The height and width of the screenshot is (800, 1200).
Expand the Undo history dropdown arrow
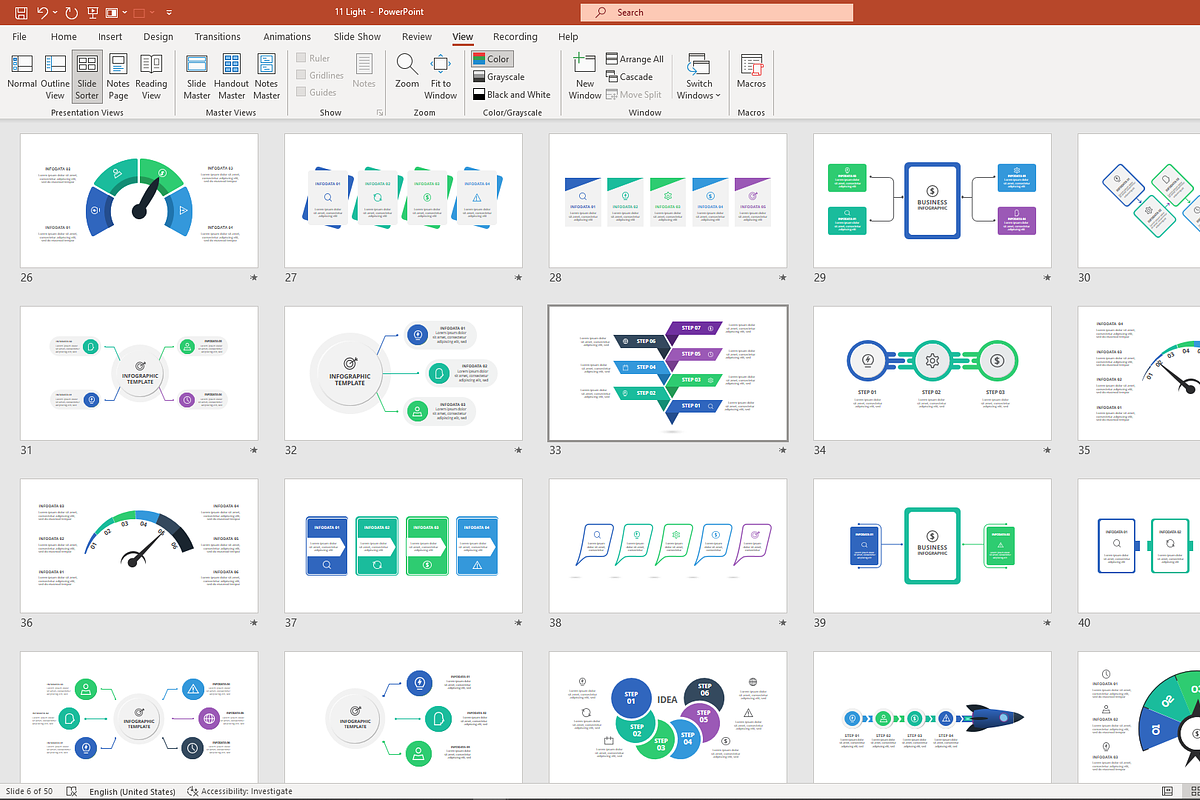click(55, 13)
